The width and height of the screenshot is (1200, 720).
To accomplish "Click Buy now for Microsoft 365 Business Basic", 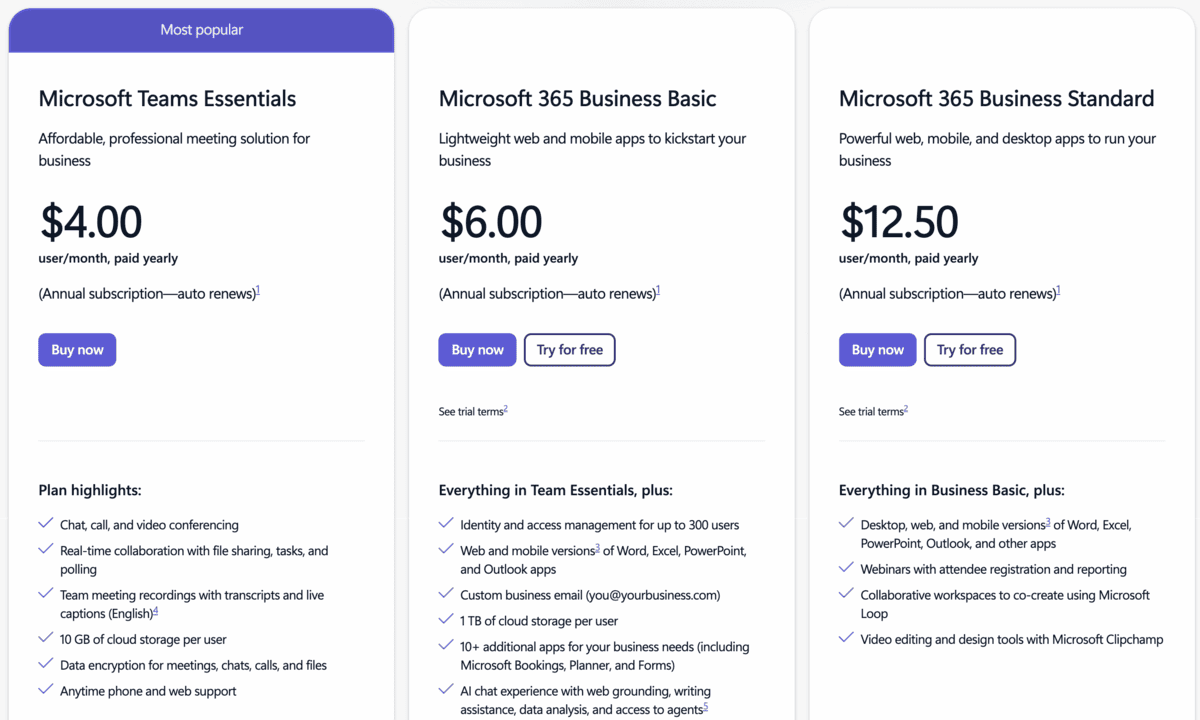I will (x=477, y=349).
